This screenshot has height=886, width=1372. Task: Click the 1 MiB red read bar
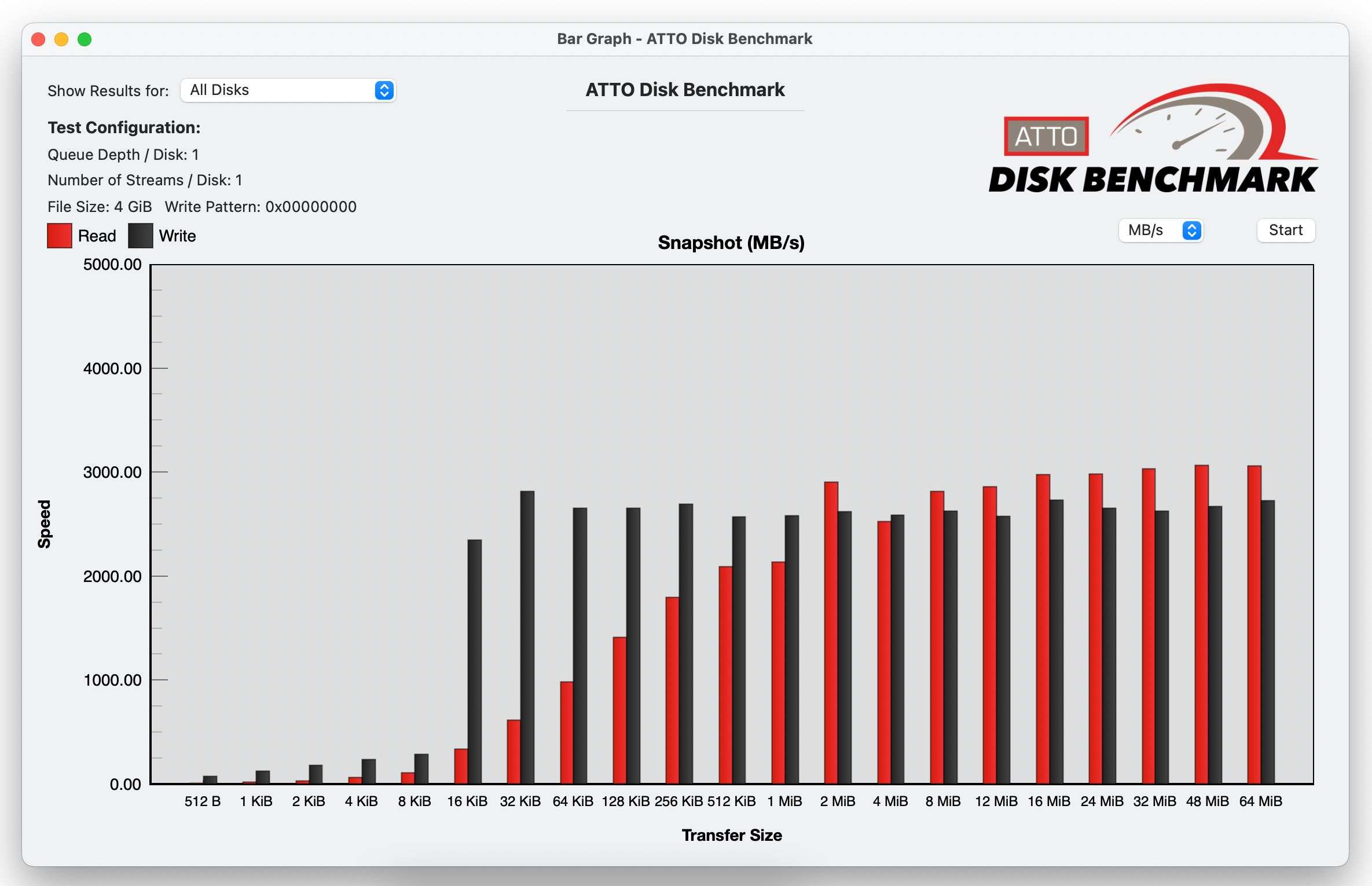(778, 673)
